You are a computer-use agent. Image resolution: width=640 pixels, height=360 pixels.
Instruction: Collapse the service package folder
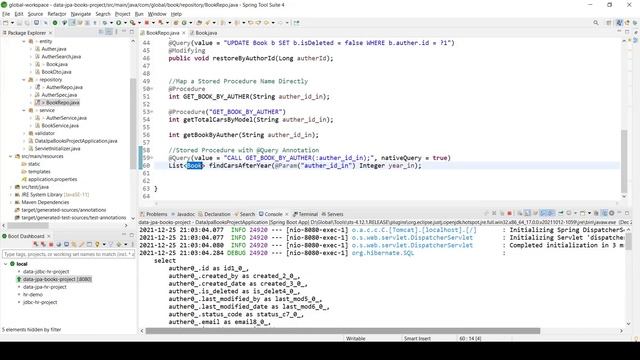(x=24, y=110)
